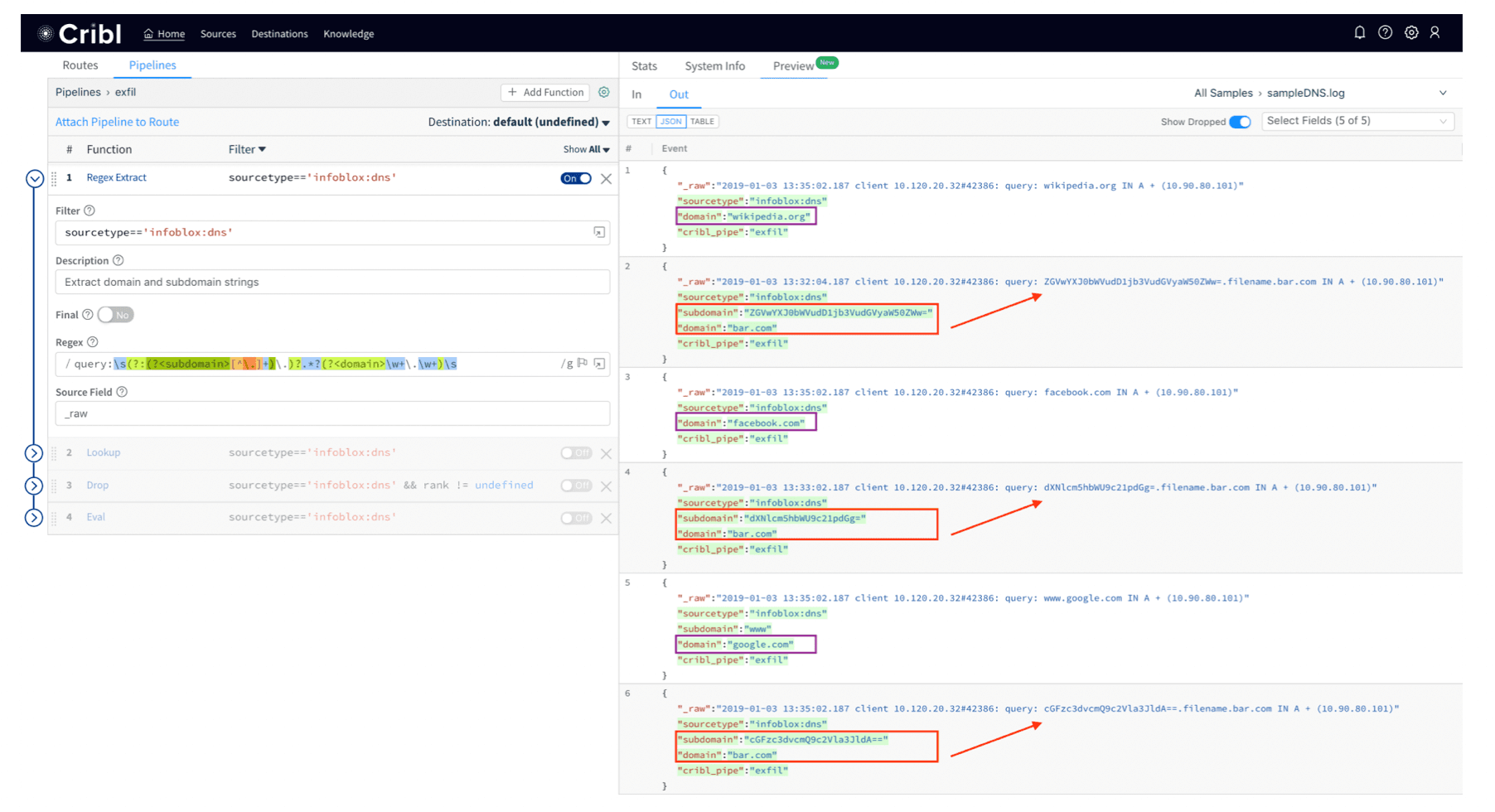This screenshot has height=812, width=1495.
Task: Click the regex flags icon
Action: [583, 364]
